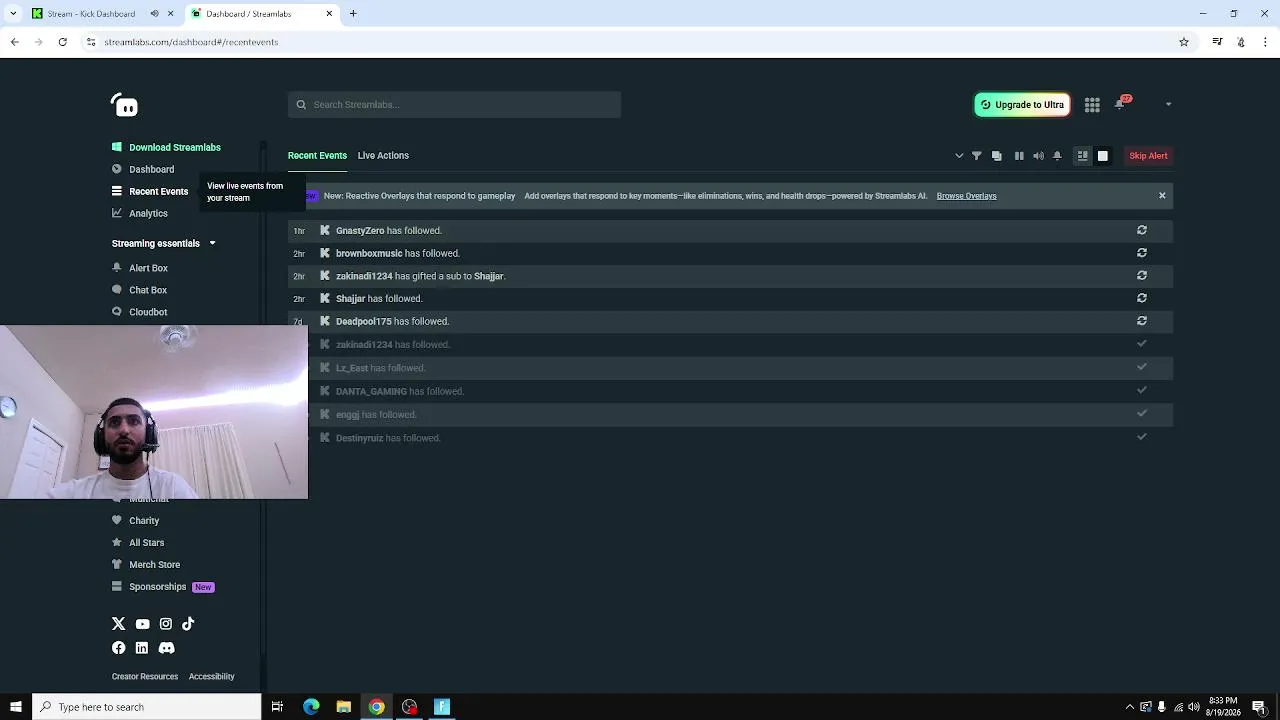Image resolution: width=1280 pixels, height=720 pixels.
Task: Click the checkmark on the DANTA_GAMING row
Action: (1141, 390)
